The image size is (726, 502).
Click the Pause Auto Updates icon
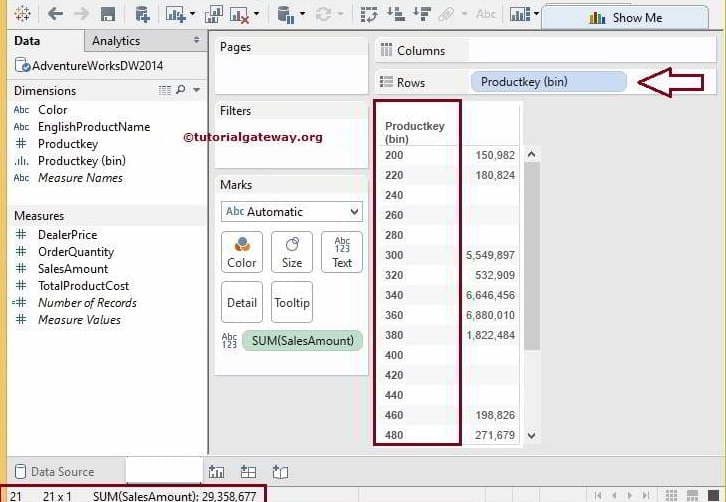point(286,14)
